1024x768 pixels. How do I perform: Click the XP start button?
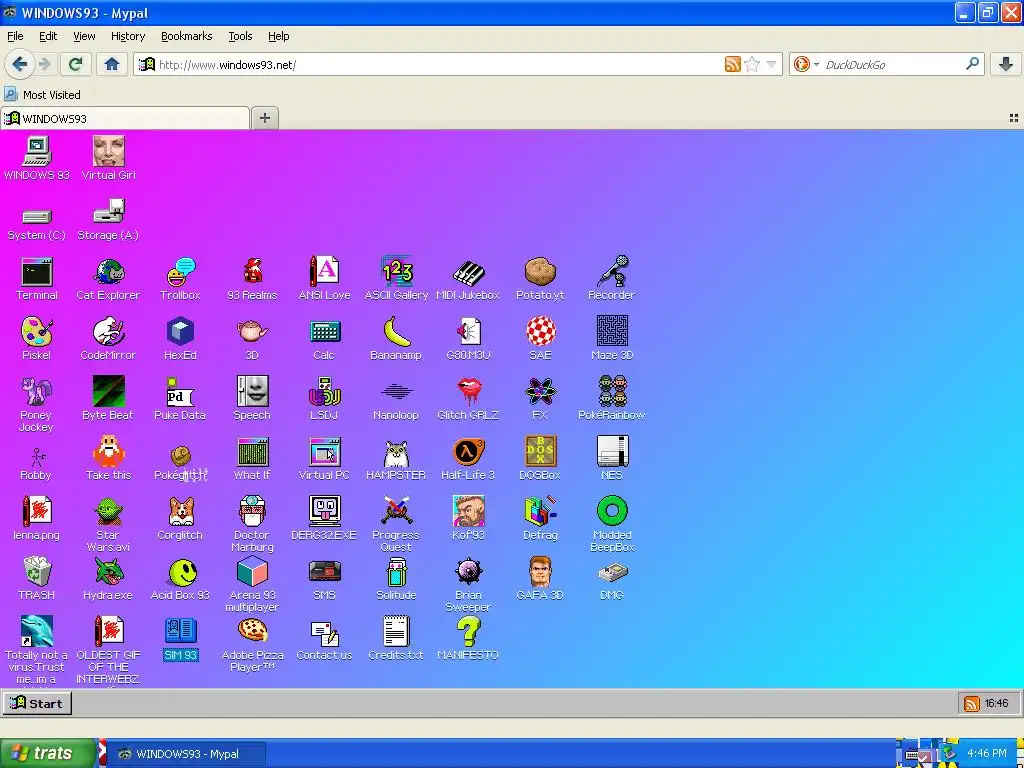[x=47, y=754]
